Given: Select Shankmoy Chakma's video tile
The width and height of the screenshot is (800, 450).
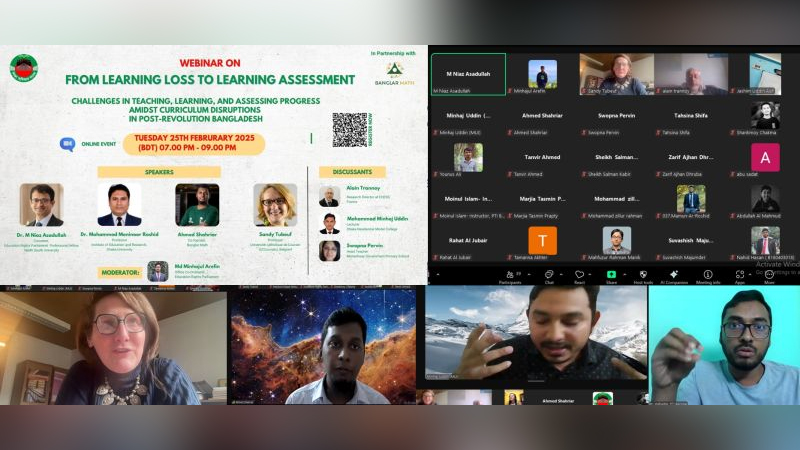Looking at the screenshot, I should tap(764, 116).
